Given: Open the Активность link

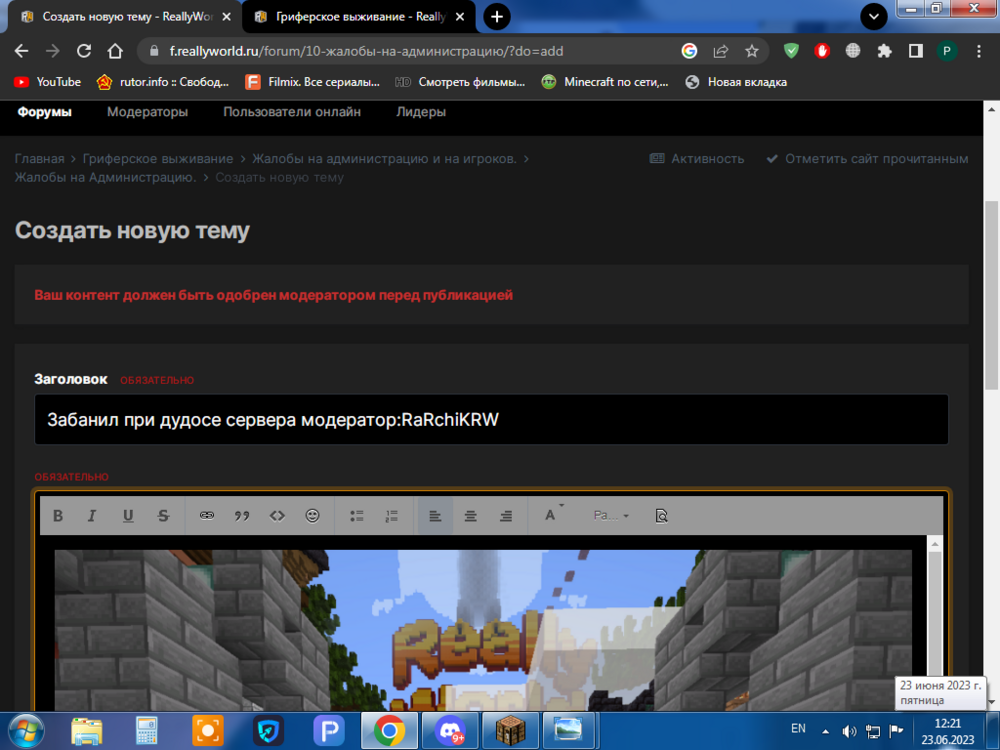Looking at the screenshot, I should tap(697, 159).
